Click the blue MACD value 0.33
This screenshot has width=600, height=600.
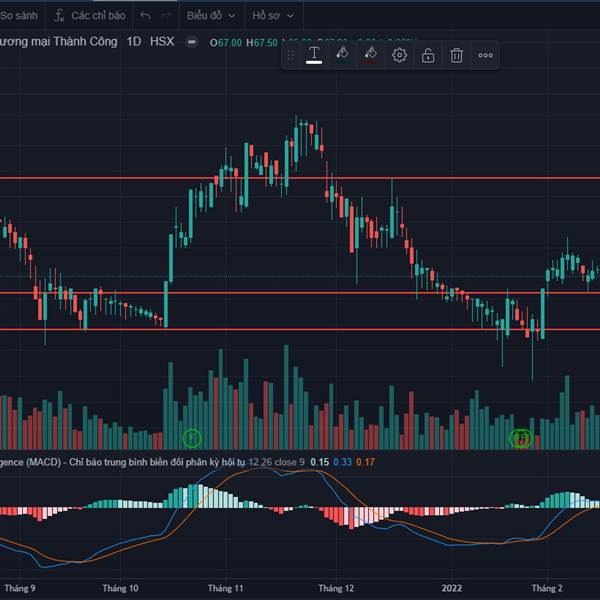[342, 462]
